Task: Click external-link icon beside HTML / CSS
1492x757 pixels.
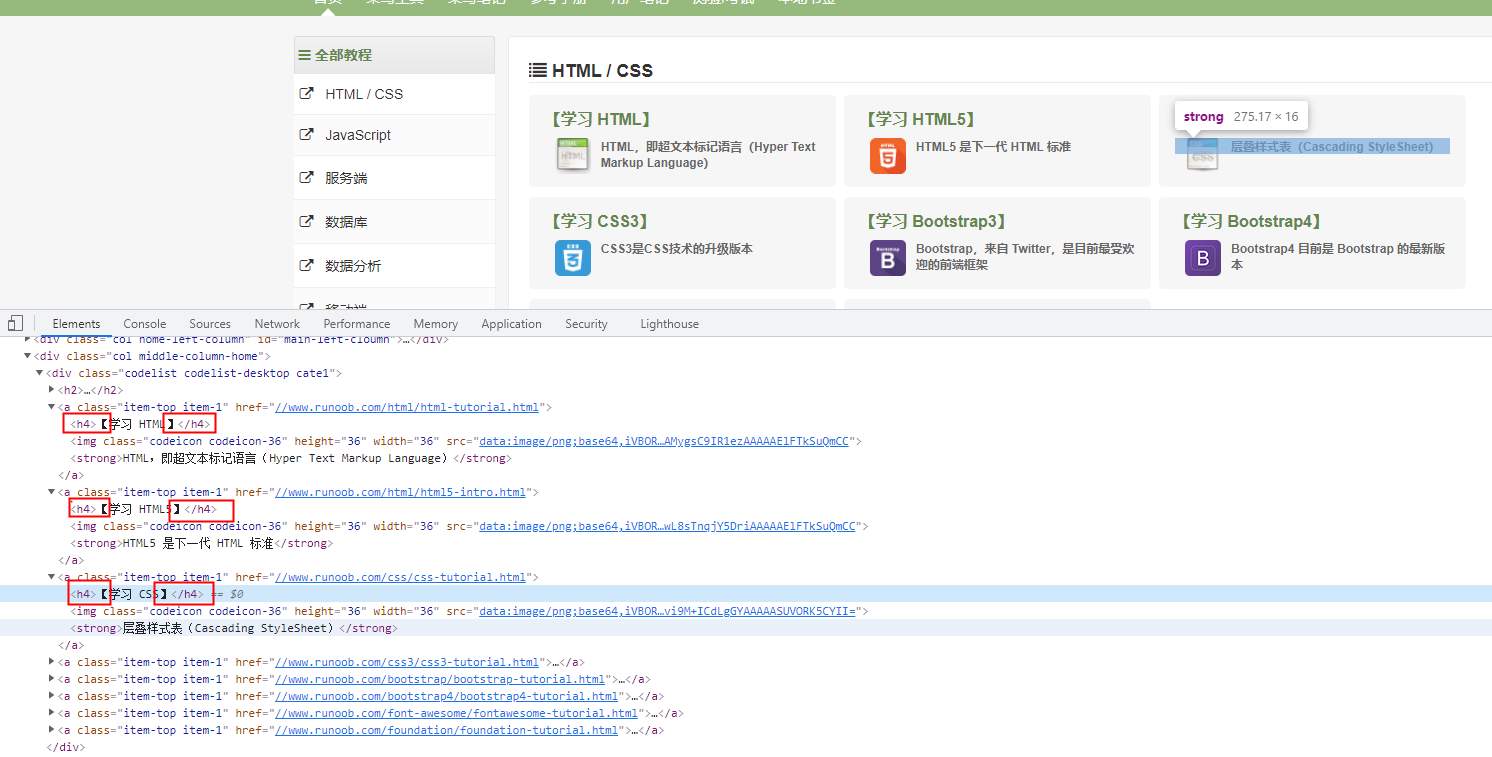Action: (307, 93)
